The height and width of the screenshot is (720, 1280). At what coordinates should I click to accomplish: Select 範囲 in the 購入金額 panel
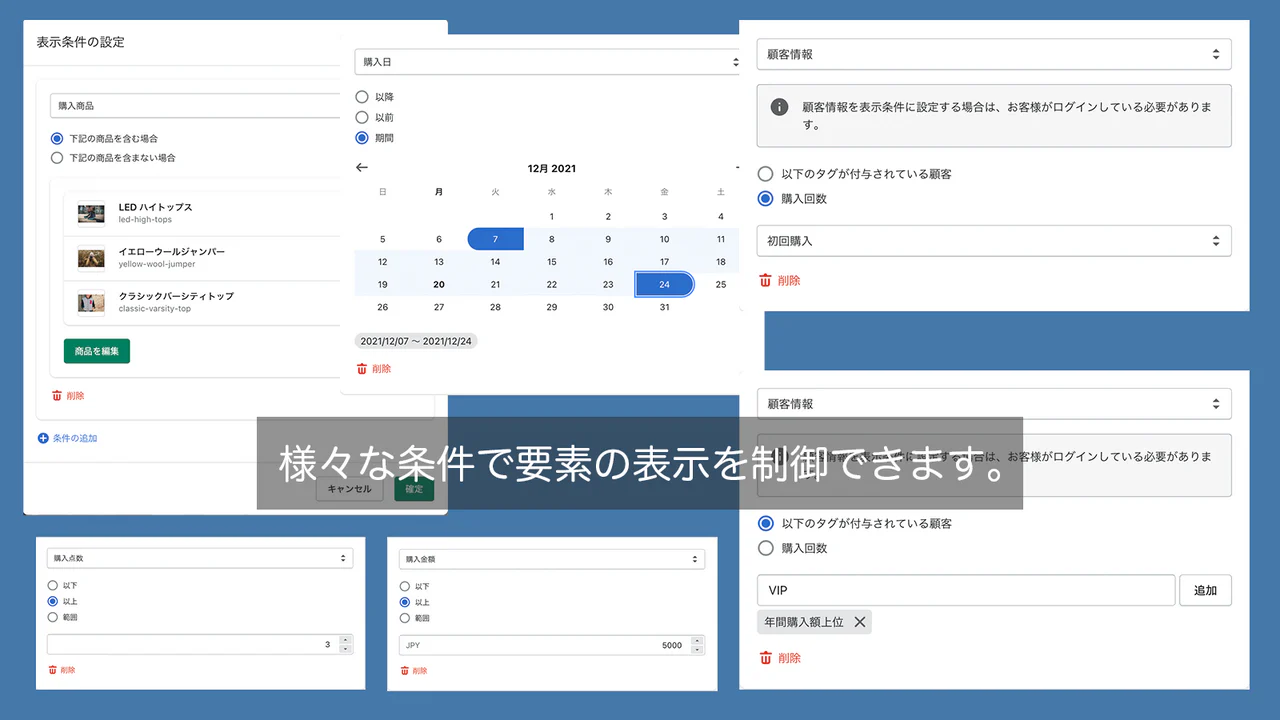tap(404, 618)
